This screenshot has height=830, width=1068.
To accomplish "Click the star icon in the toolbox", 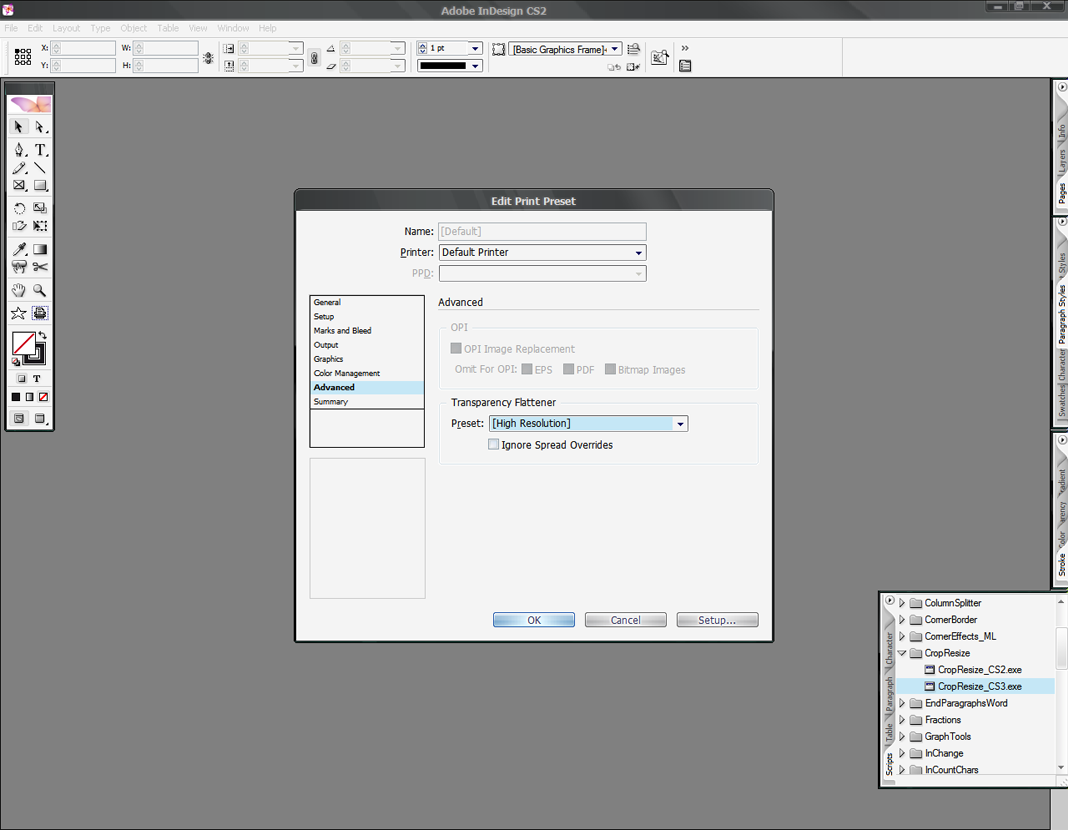I will pos(18,313).
